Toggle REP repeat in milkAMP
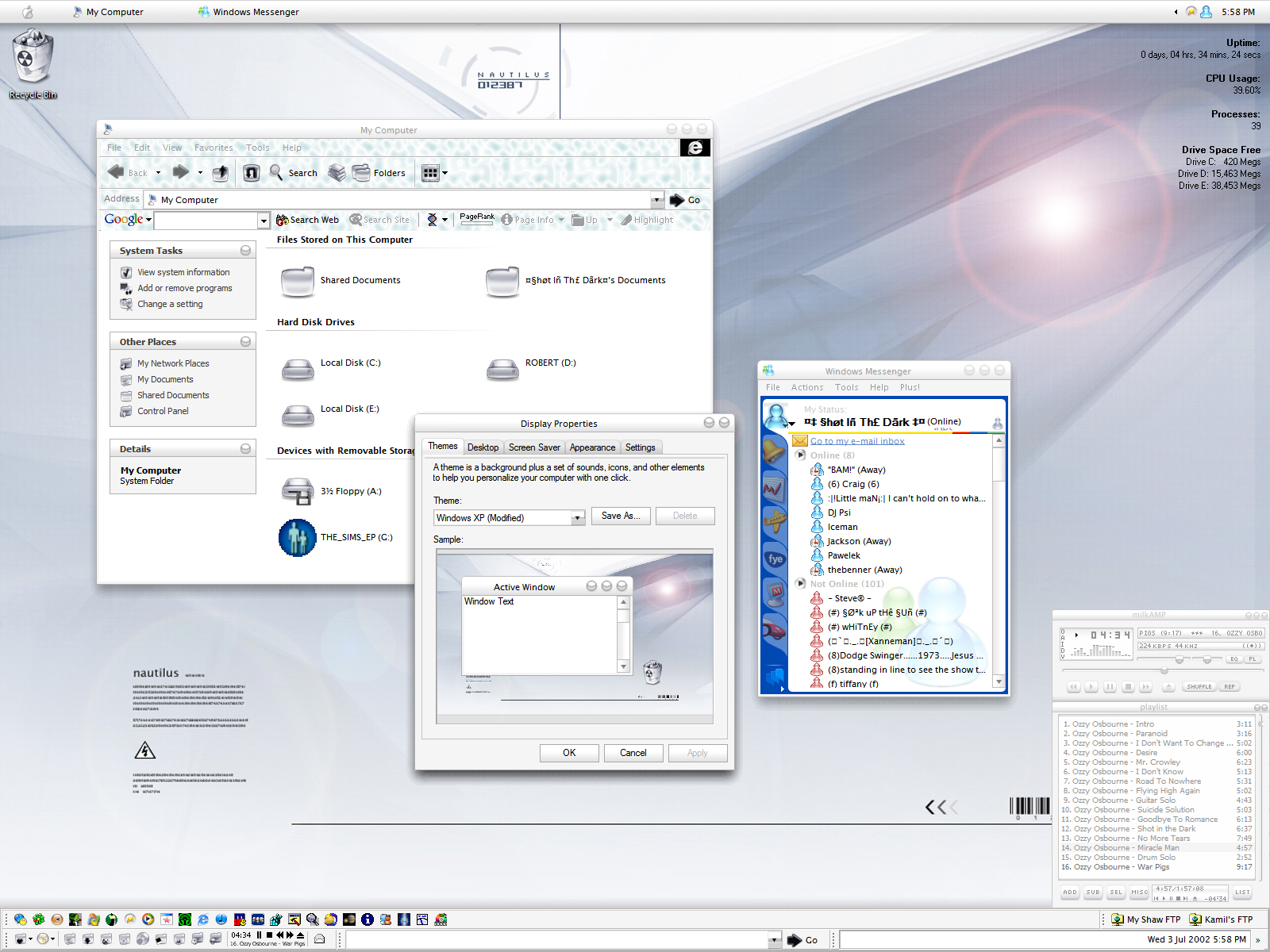This screenshot has width=1270, height=952. tap(1230, 687)
